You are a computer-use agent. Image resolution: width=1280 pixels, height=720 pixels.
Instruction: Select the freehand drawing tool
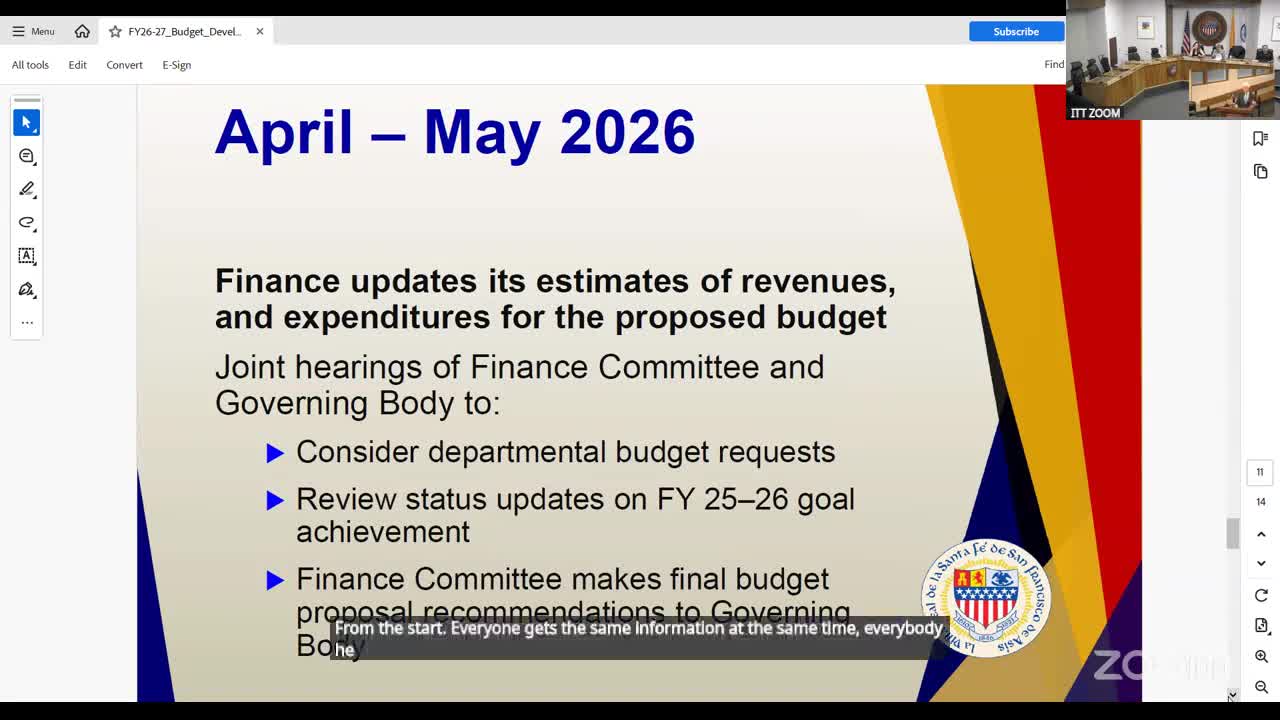26,222
